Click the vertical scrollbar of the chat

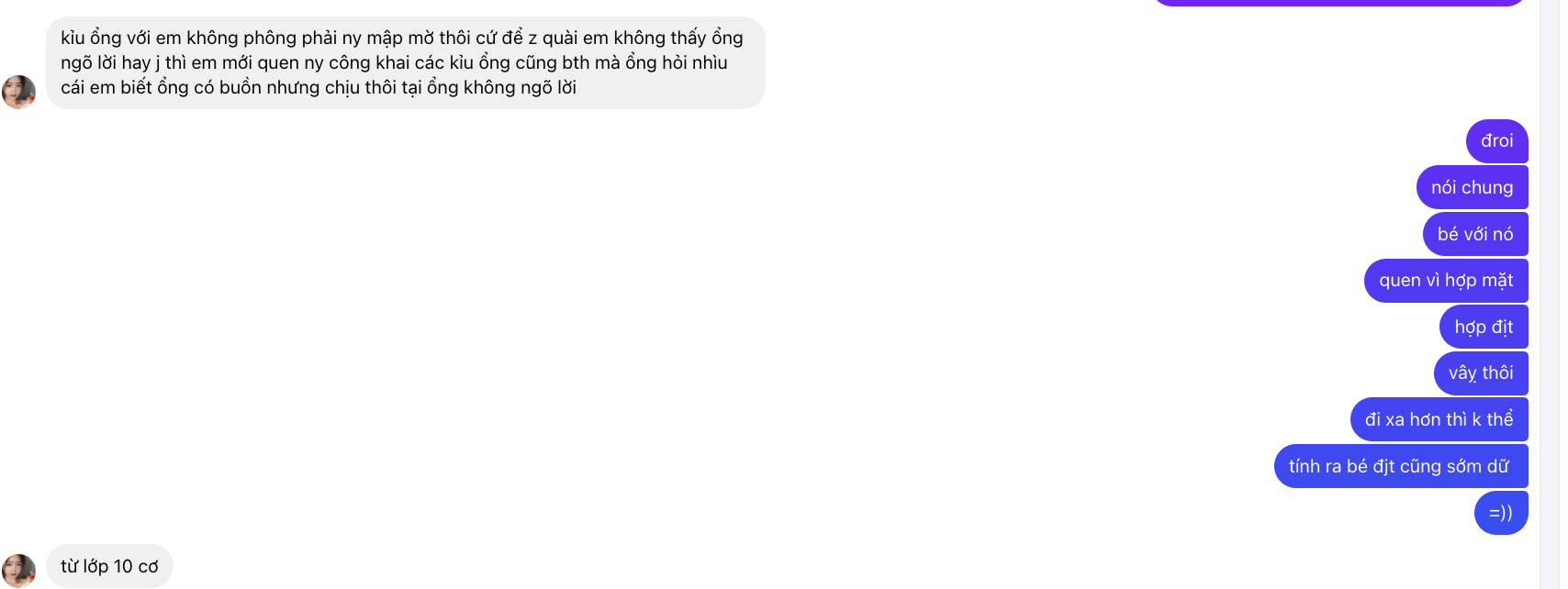coord(1549,294)
